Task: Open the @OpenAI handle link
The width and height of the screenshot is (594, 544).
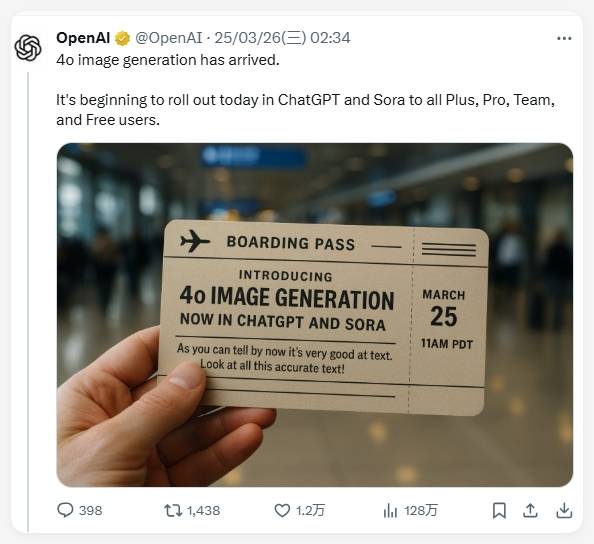Action: pyautogui.click(x=169, y=38)
